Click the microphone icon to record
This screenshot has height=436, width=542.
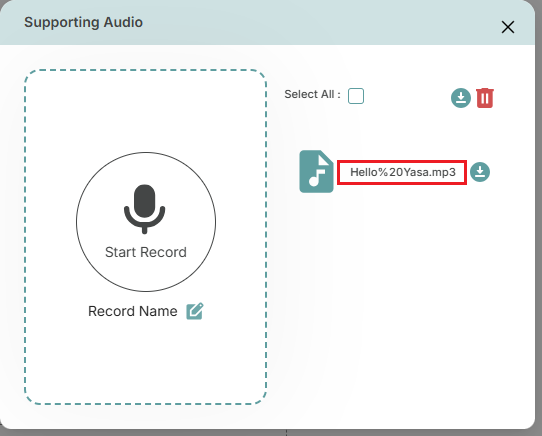(x=144, y=209)
